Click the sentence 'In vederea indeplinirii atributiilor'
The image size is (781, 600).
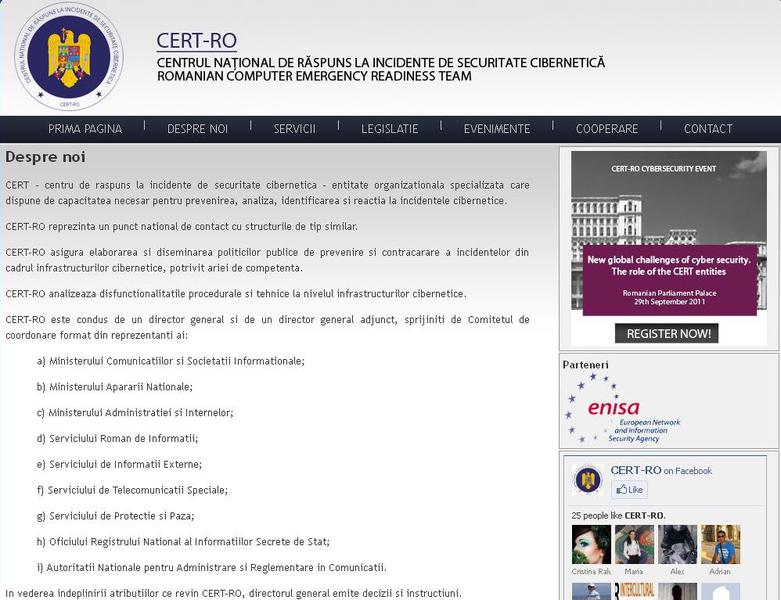234,594
